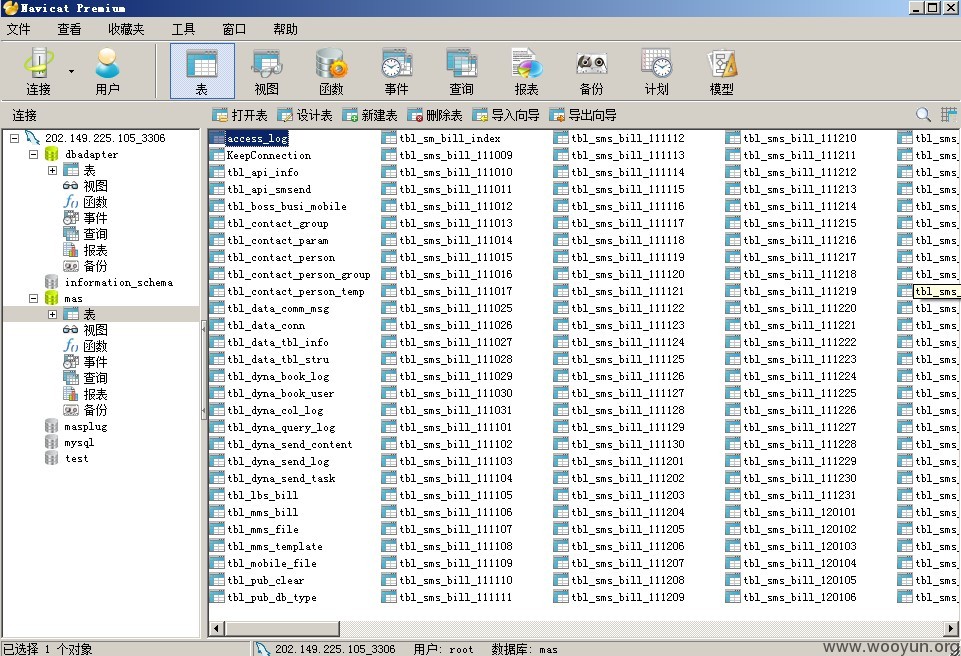Open the Favorites (收藏夹) menu

[x=126, y=29]
